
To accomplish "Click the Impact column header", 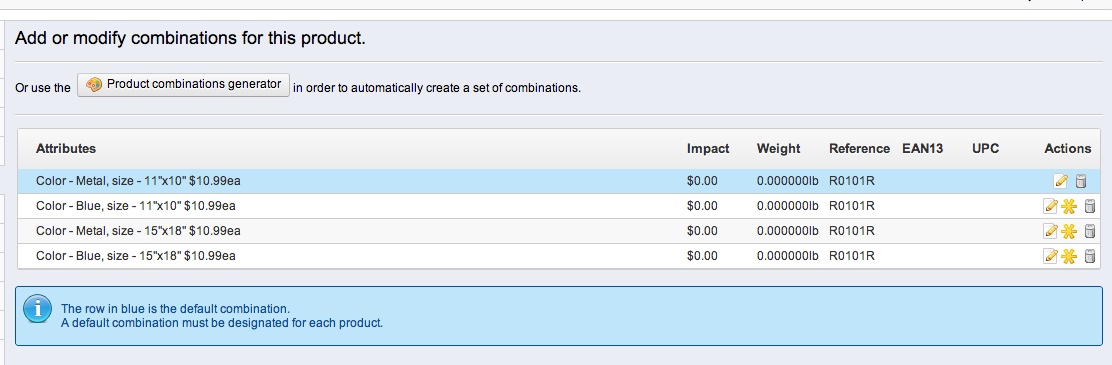I will [708, 148].
